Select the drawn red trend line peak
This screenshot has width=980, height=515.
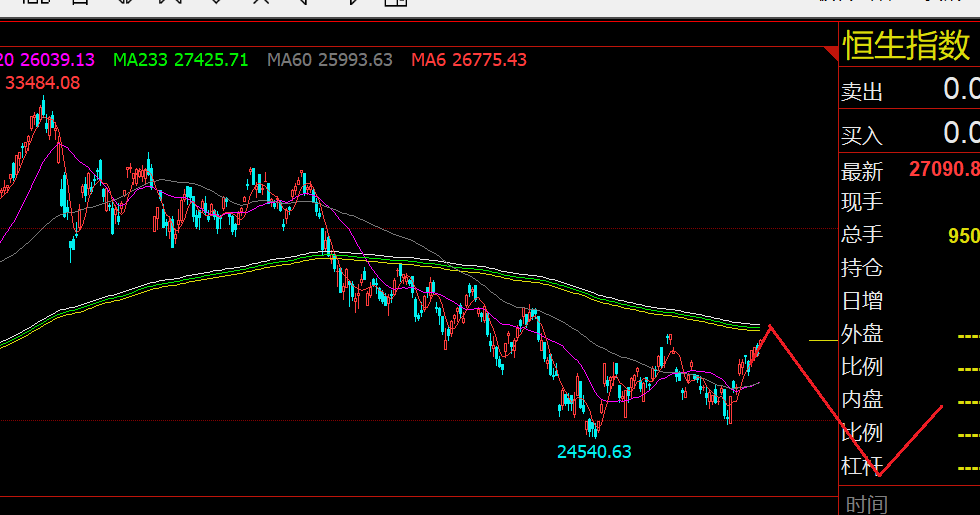(770, 326)
